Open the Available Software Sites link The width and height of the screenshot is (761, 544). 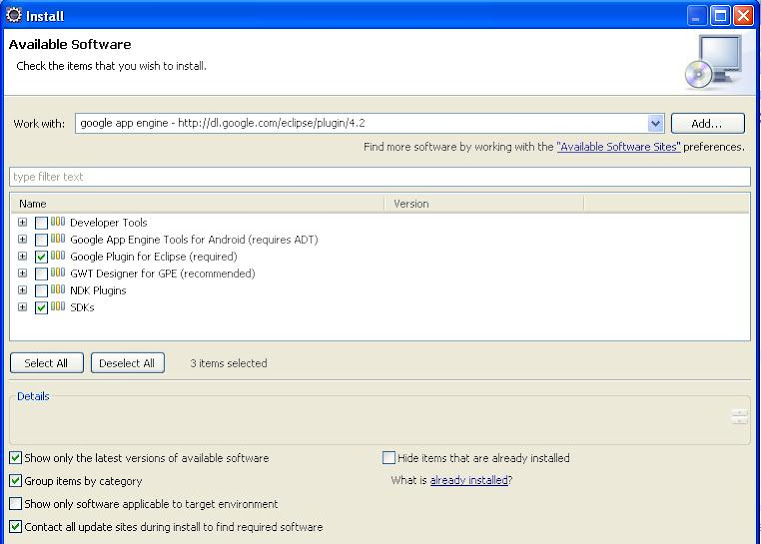pyautogui.click(x=619, y=147)
